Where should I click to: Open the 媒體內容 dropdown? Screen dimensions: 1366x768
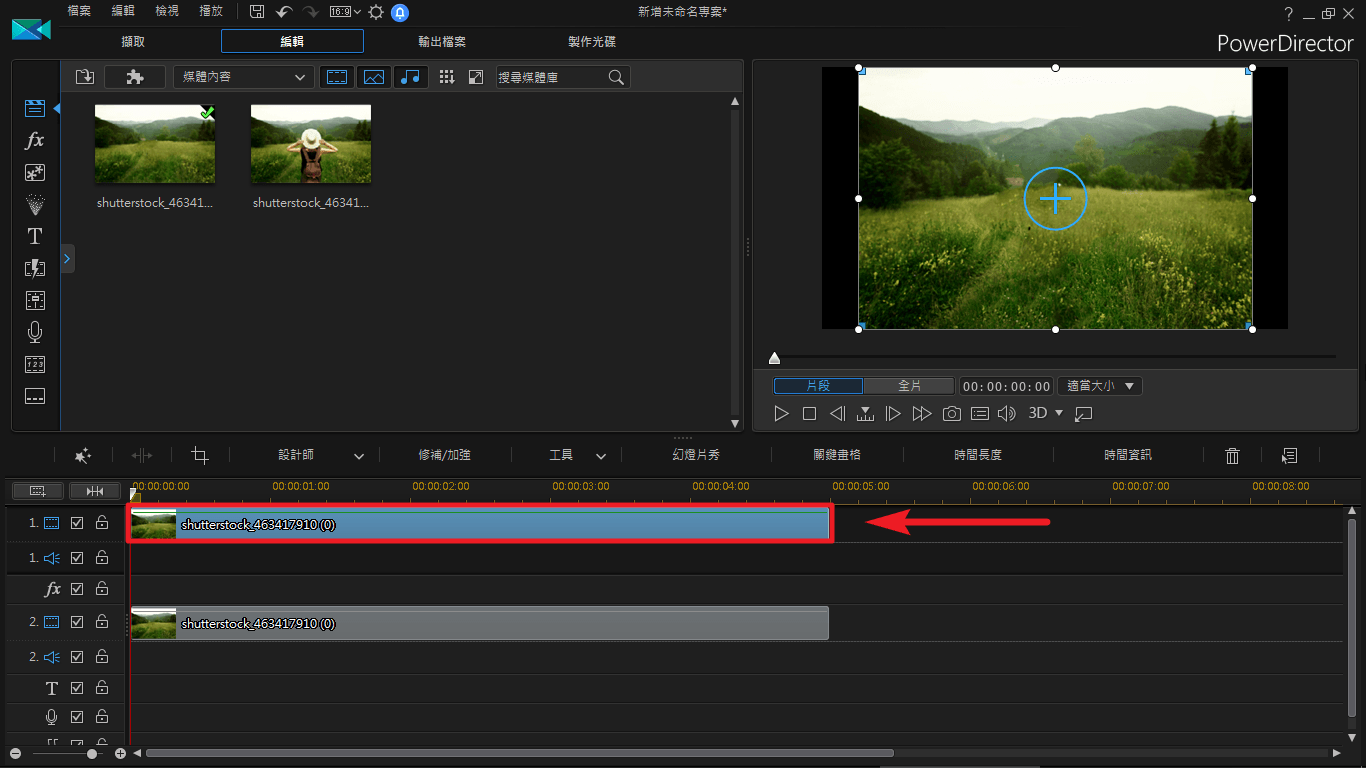(243, 77)
